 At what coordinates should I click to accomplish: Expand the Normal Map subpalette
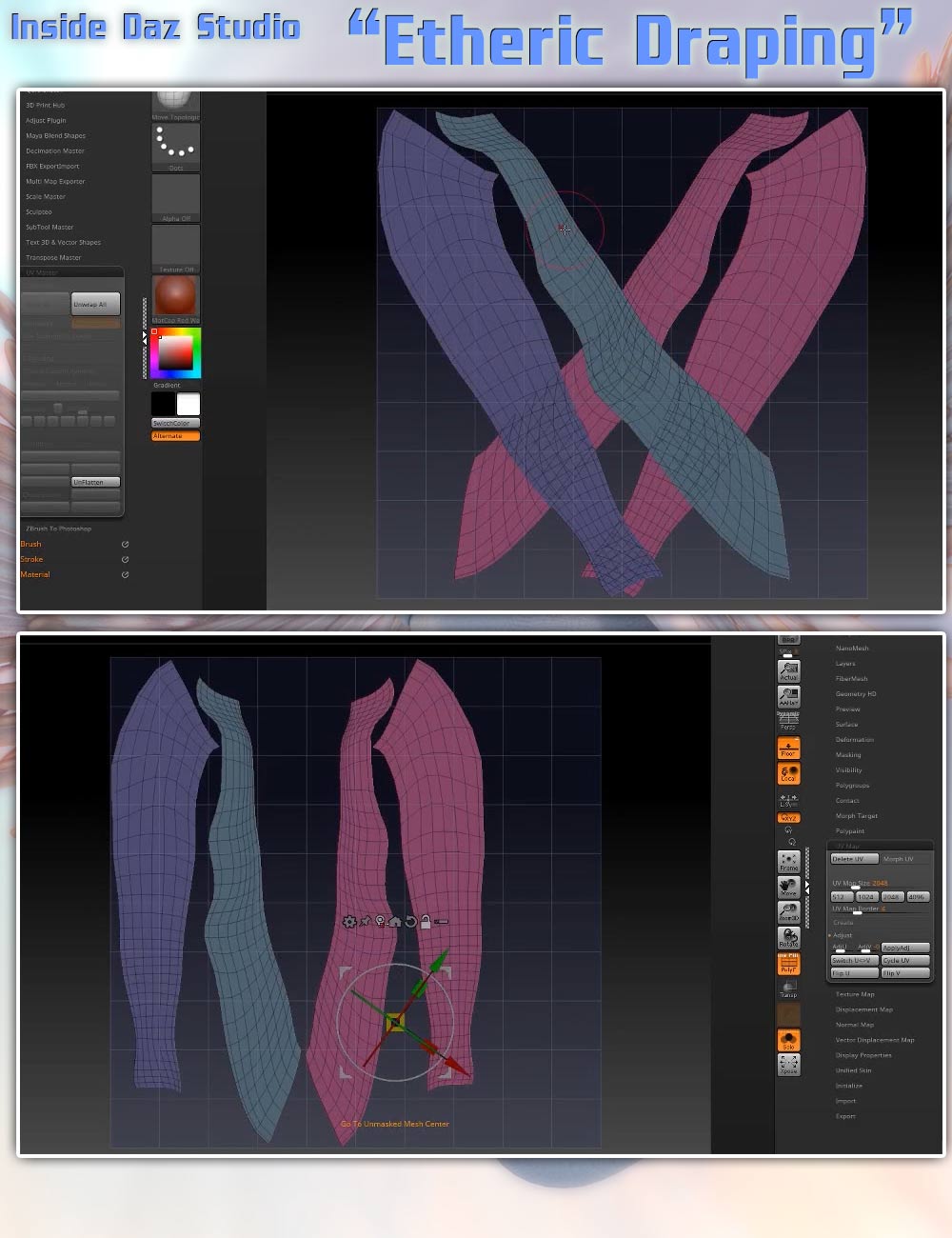855,1025
